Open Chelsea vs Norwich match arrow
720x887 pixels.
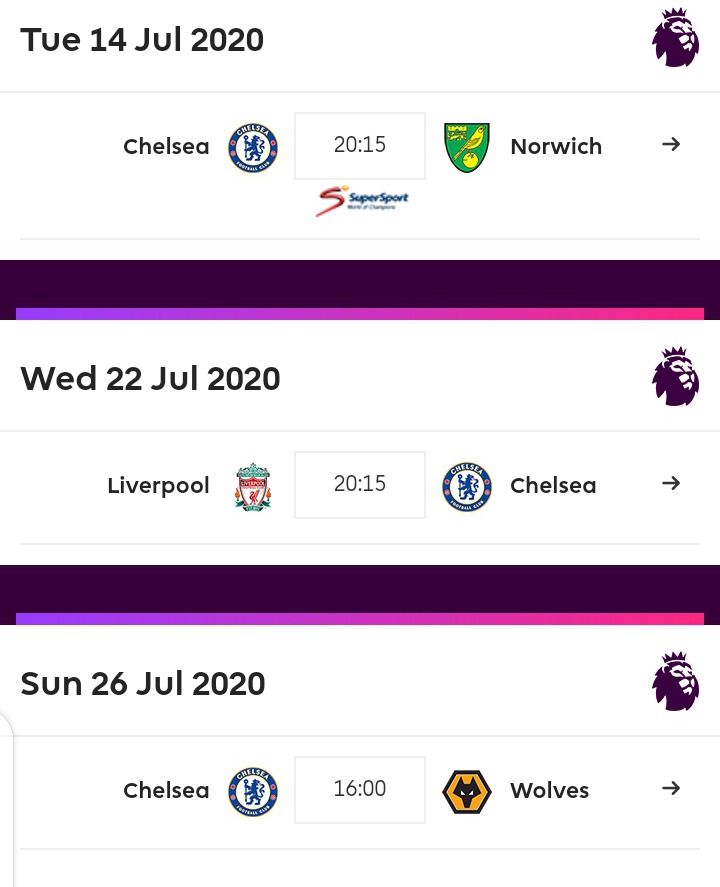(x=671, y=145)
